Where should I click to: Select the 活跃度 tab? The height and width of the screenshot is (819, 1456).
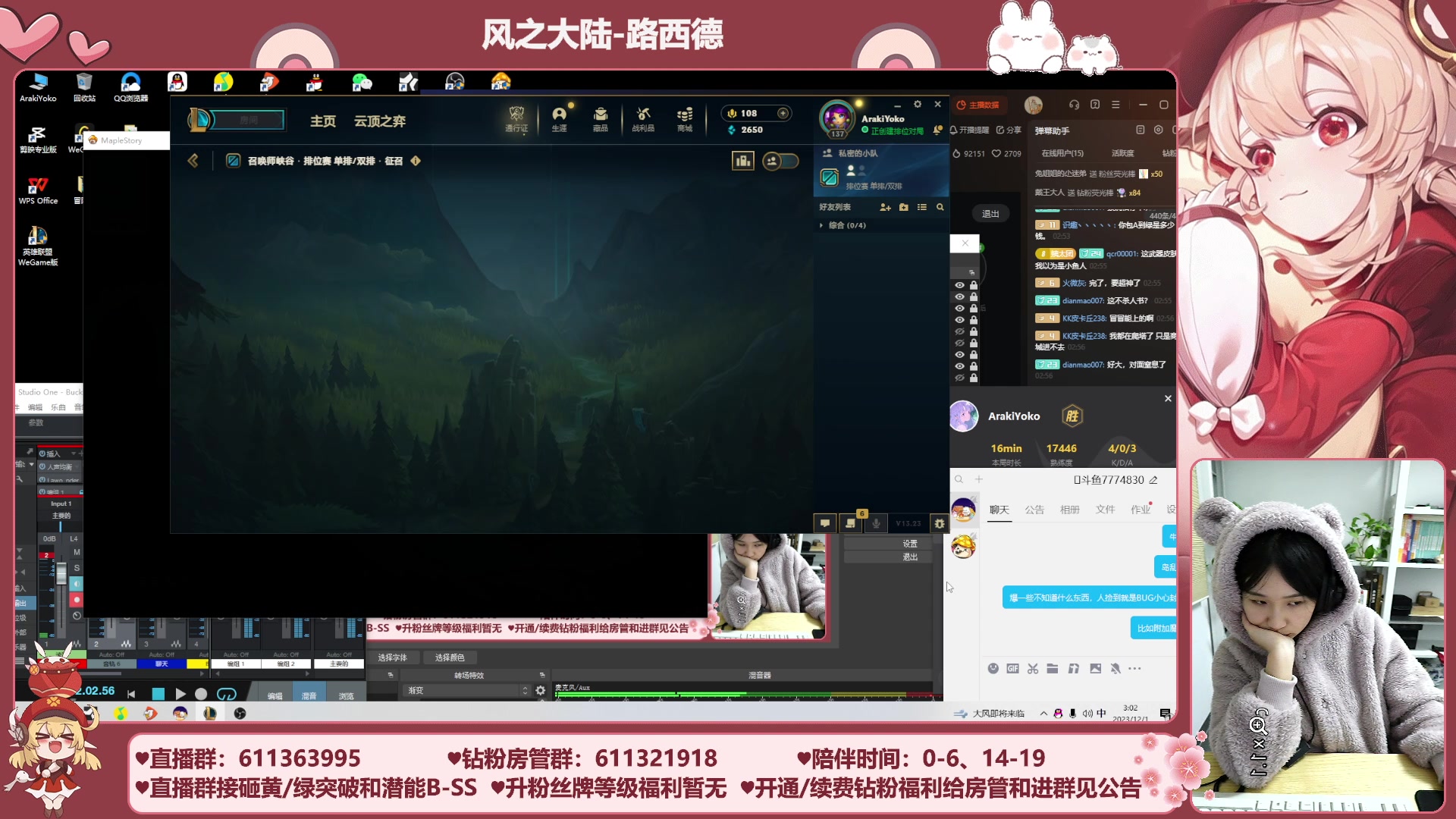[1122, 153]
